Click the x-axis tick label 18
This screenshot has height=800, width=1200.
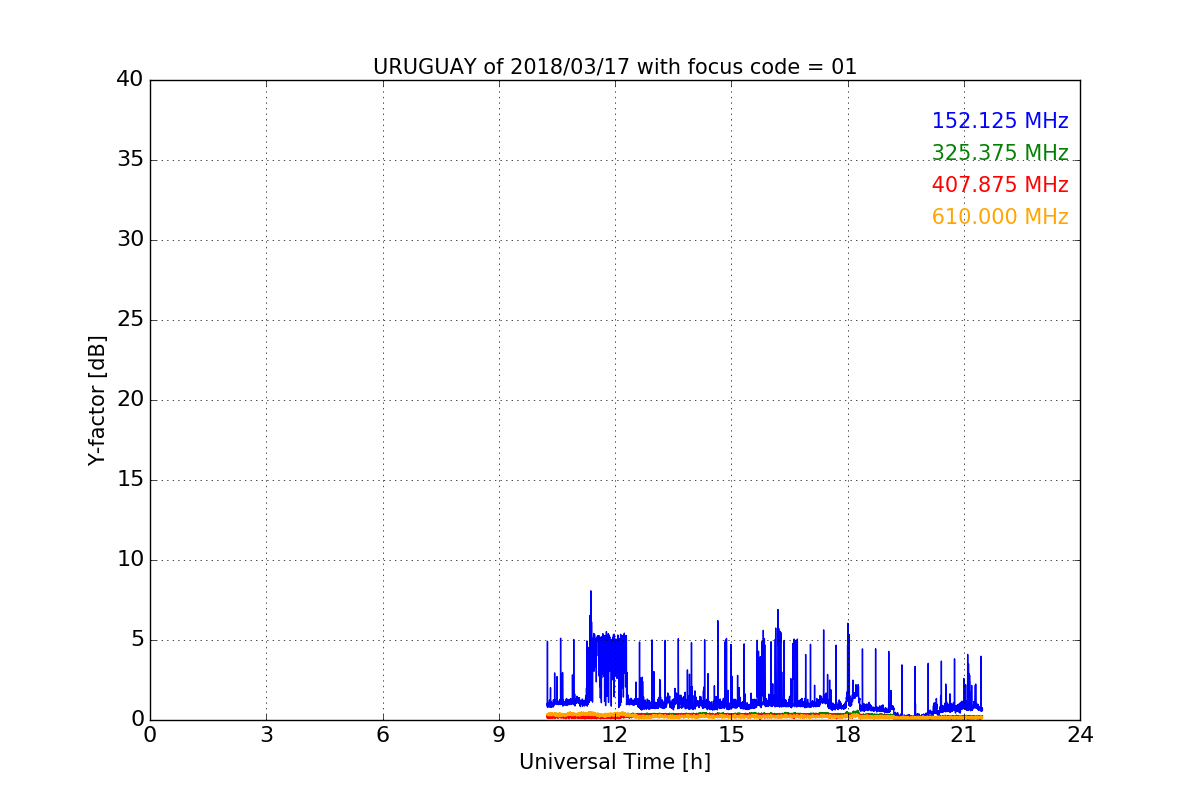848,735
